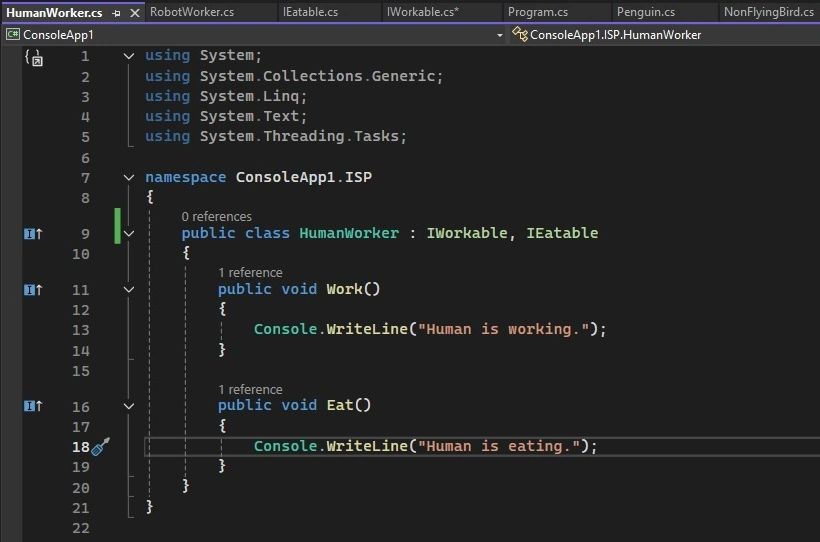Switch to the RobotWorker.cs tab

[191, 12]
